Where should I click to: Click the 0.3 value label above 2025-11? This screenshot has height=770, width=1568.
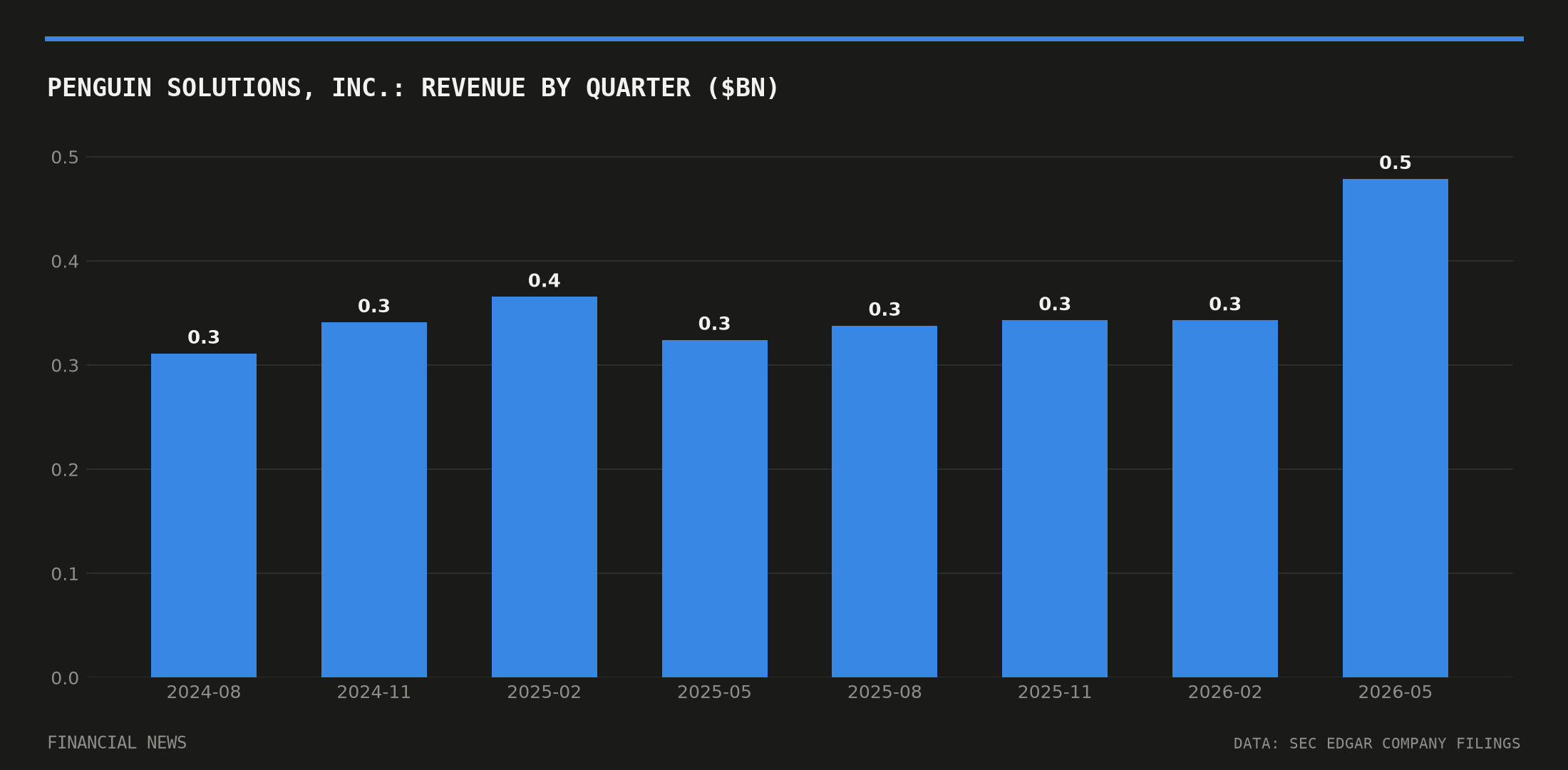click(x=1055, y=304)
